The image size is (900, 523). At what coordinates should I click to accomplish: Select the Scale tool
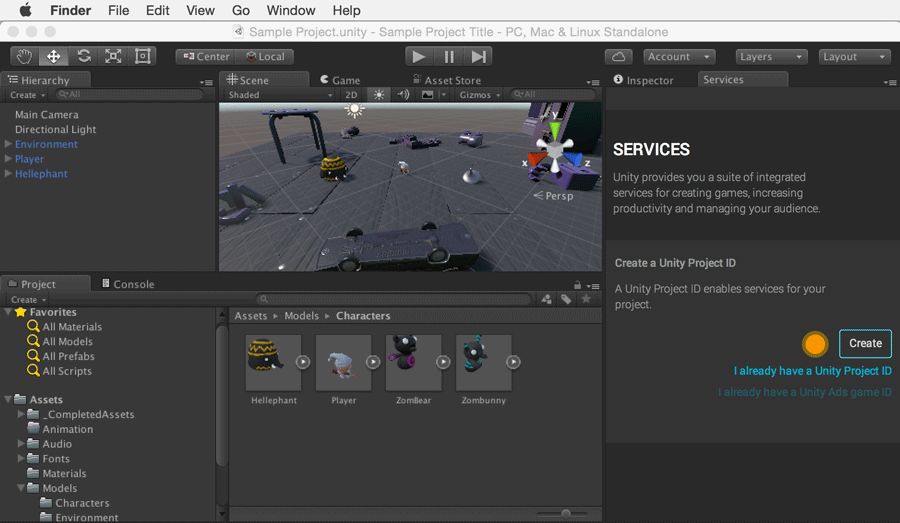[113, 57]
